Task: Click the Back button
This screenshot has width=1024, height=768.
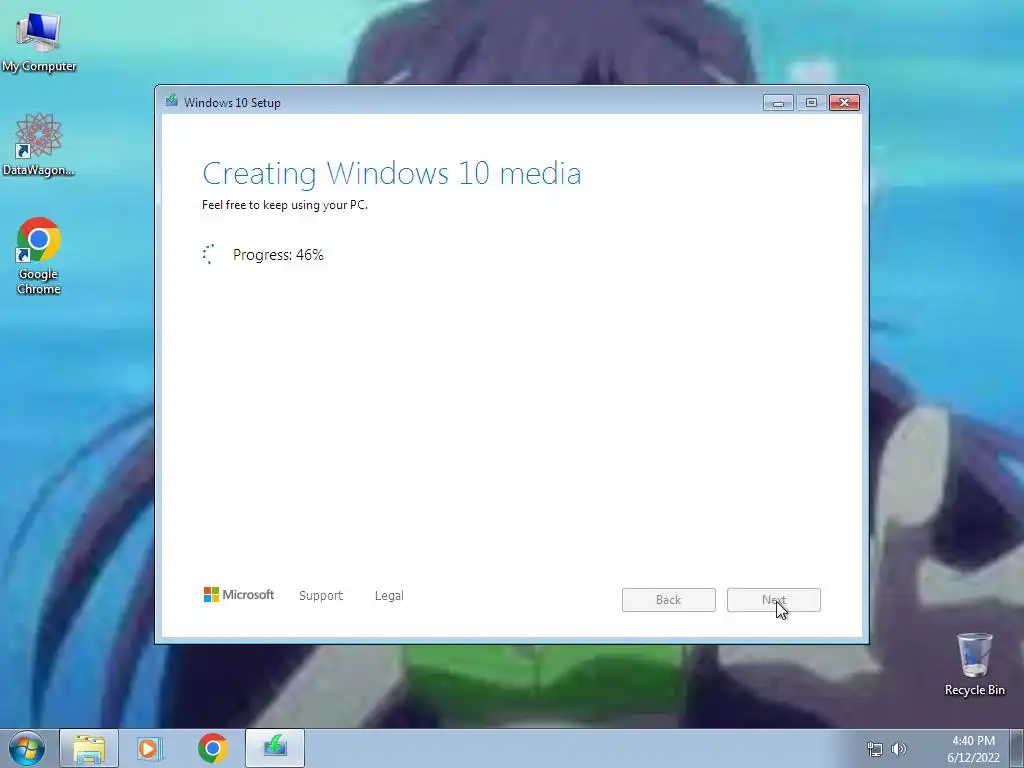Action: coord(669,600)
